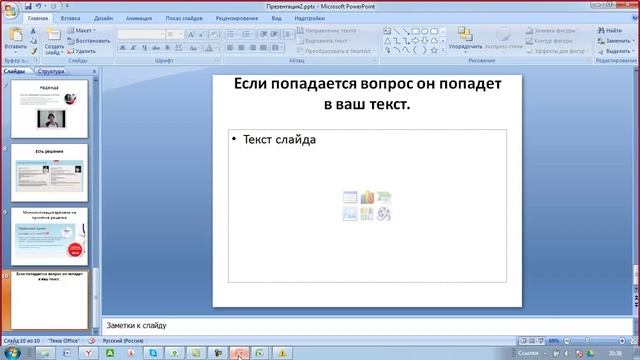Click Удалить to delete the slide
The height and width of the screenshot is (360, 640).
pos(81,51)
